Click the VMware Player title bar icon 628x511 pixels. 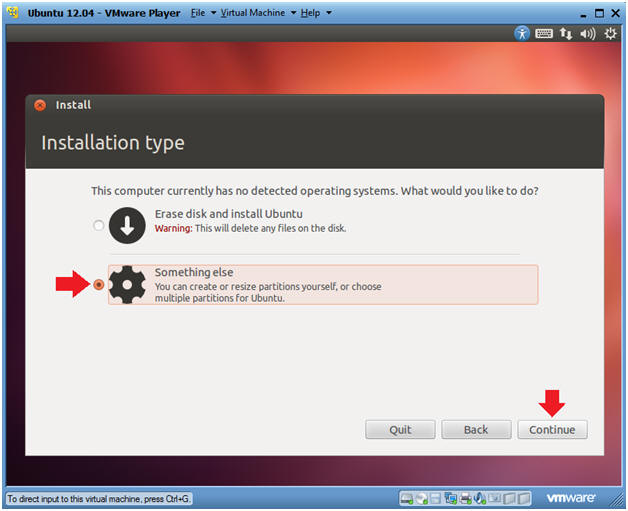click(x=13, y=12)
